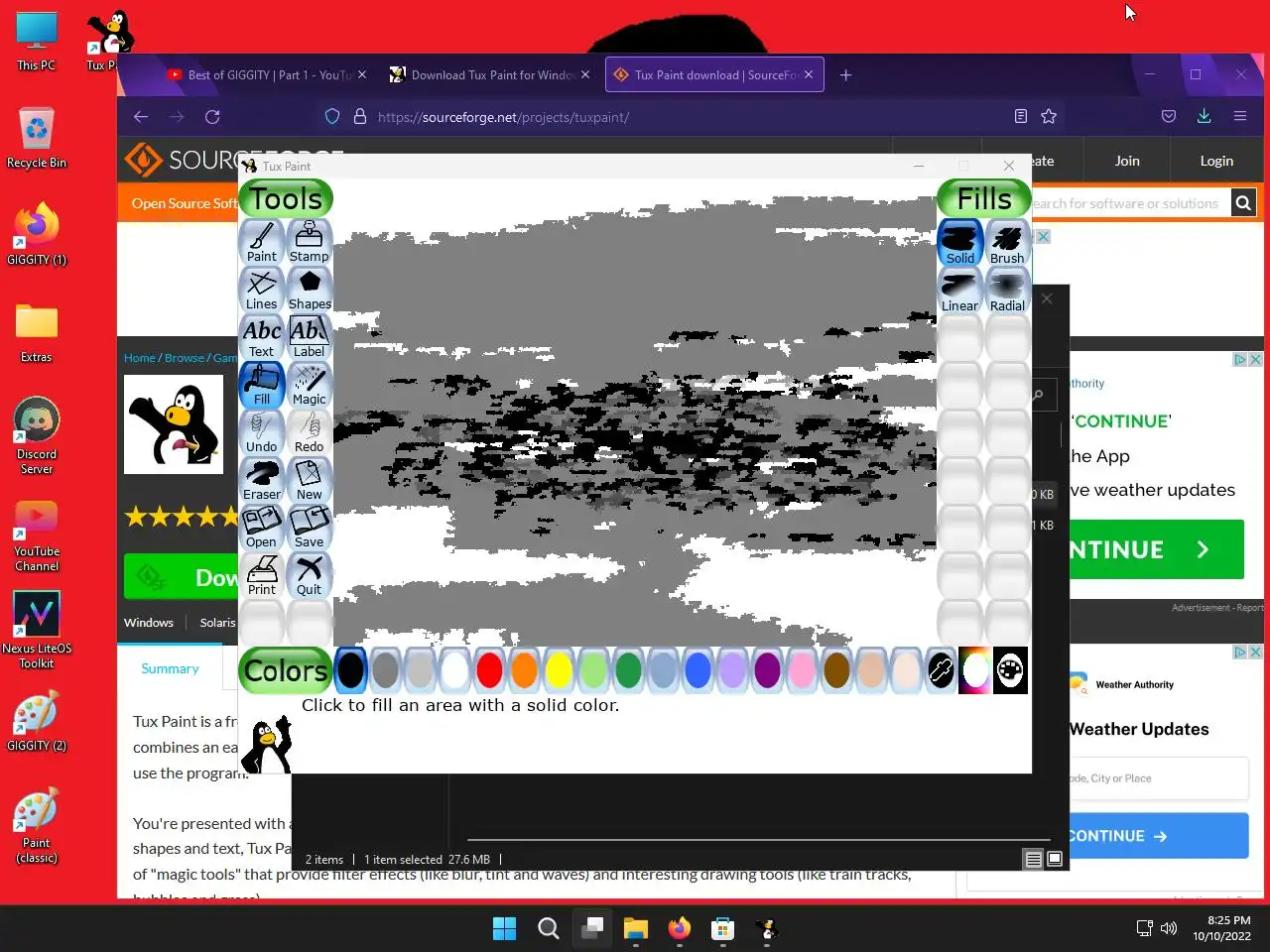Image resolution: width=1270 pixels, height=952 pixels.
Task: Pick the purple color swatch
Action: (767, 670)
